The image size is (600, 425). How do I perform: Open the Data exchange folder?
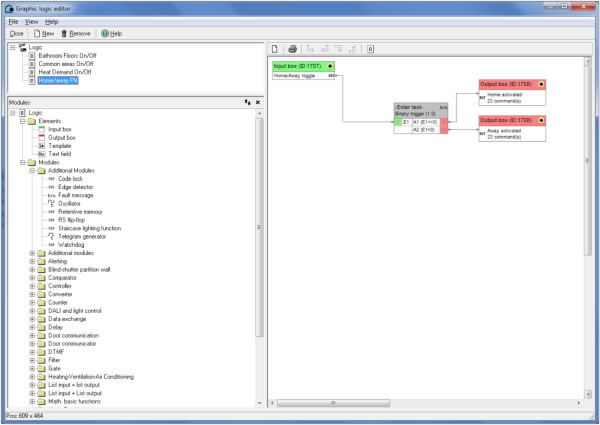[x=67, y=319]
